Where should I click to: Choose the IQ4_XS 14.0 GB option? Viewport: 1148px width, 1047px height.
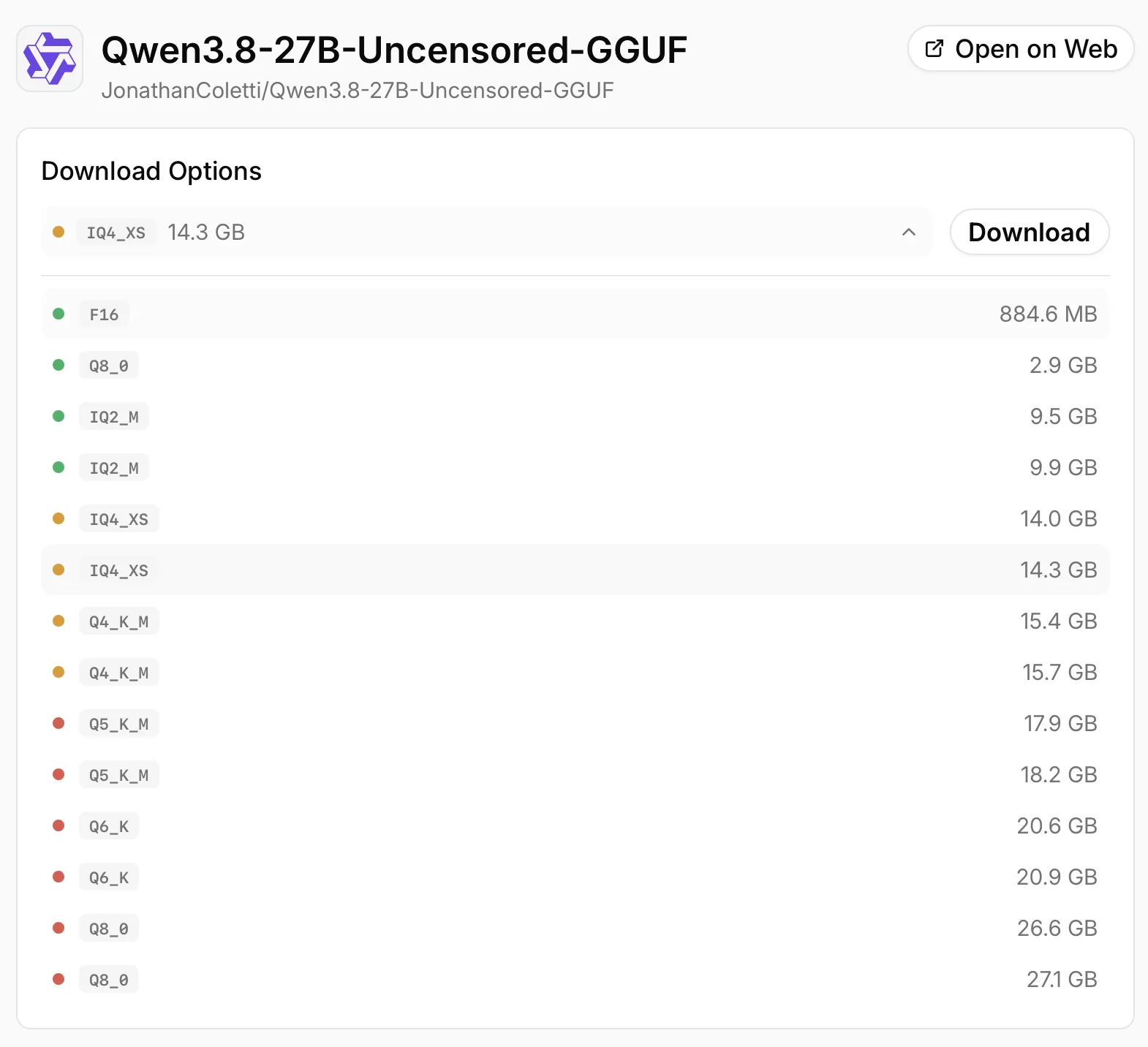click(575, 518)
